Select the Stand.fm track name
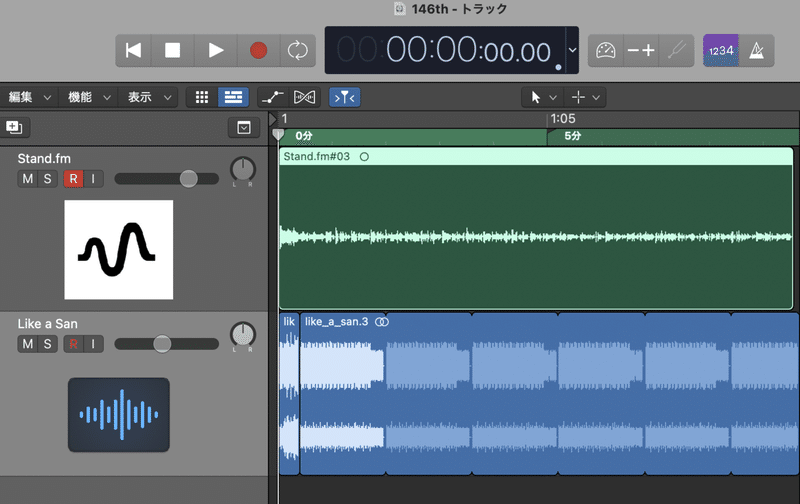 point(44,159)
